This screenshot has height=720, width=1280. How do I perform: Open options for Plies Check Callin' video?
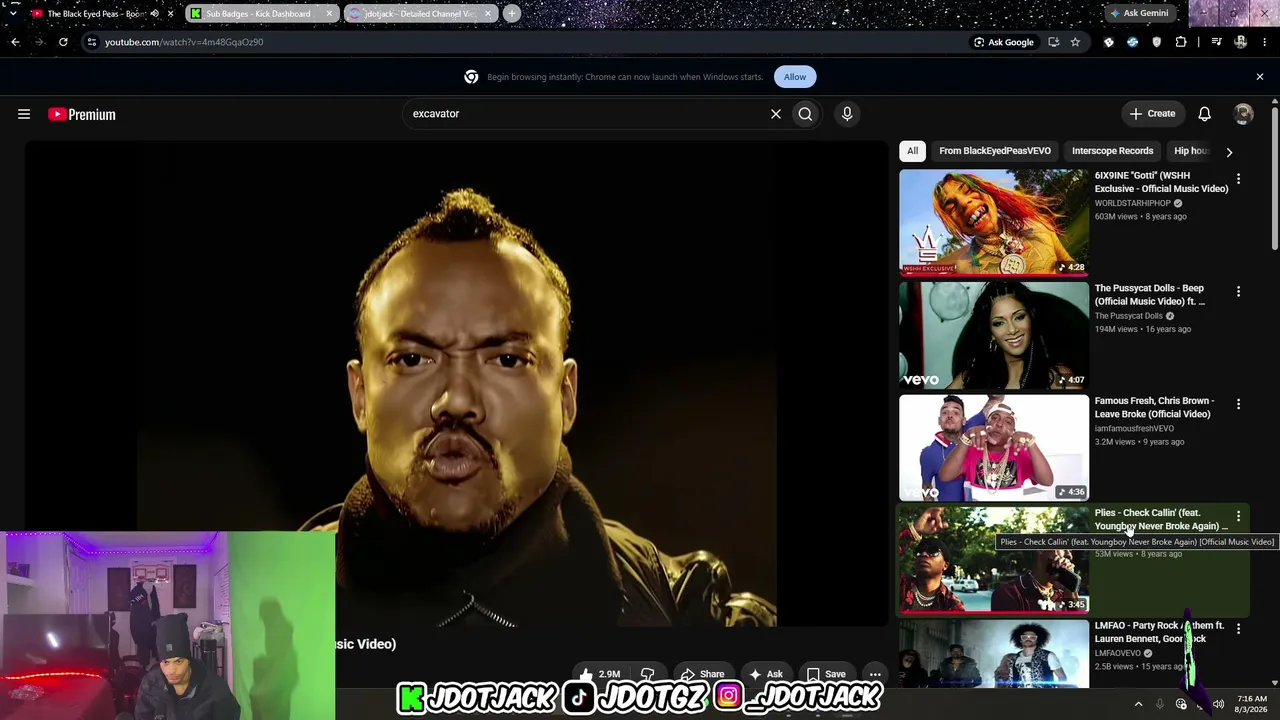click(x=1238, y=517)
